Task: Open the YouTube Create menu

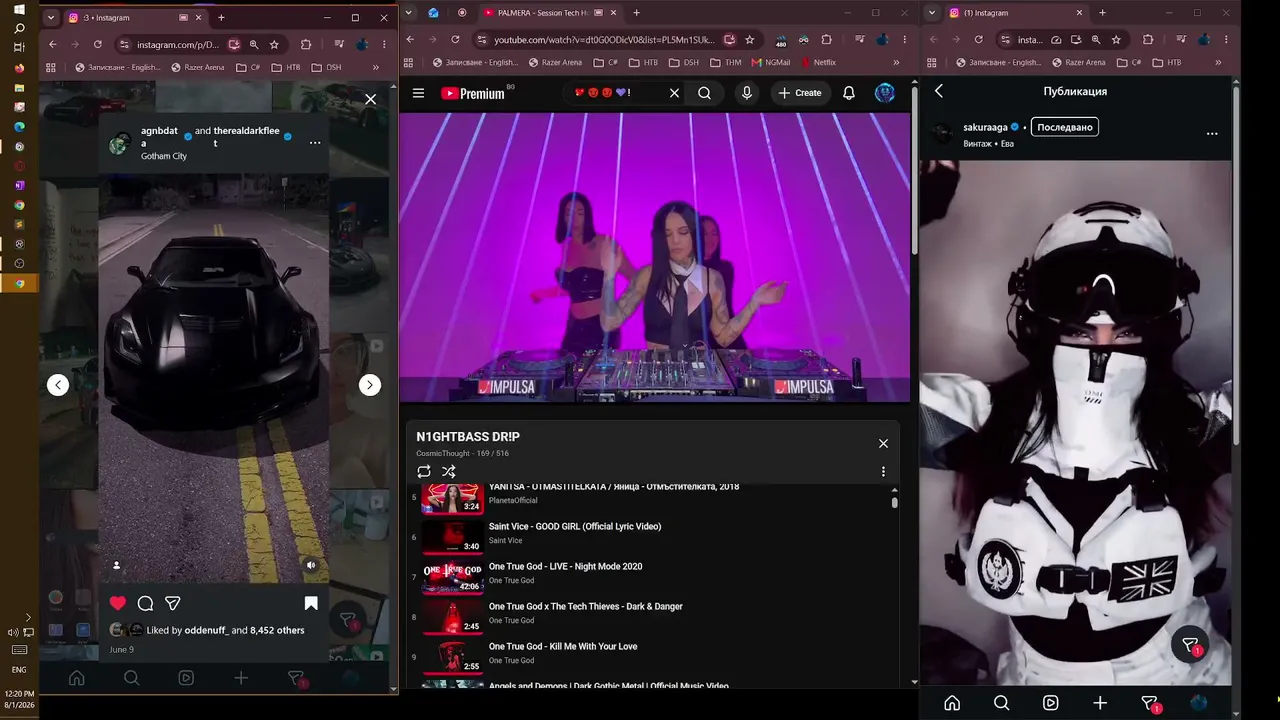Action: click(800, 93)
